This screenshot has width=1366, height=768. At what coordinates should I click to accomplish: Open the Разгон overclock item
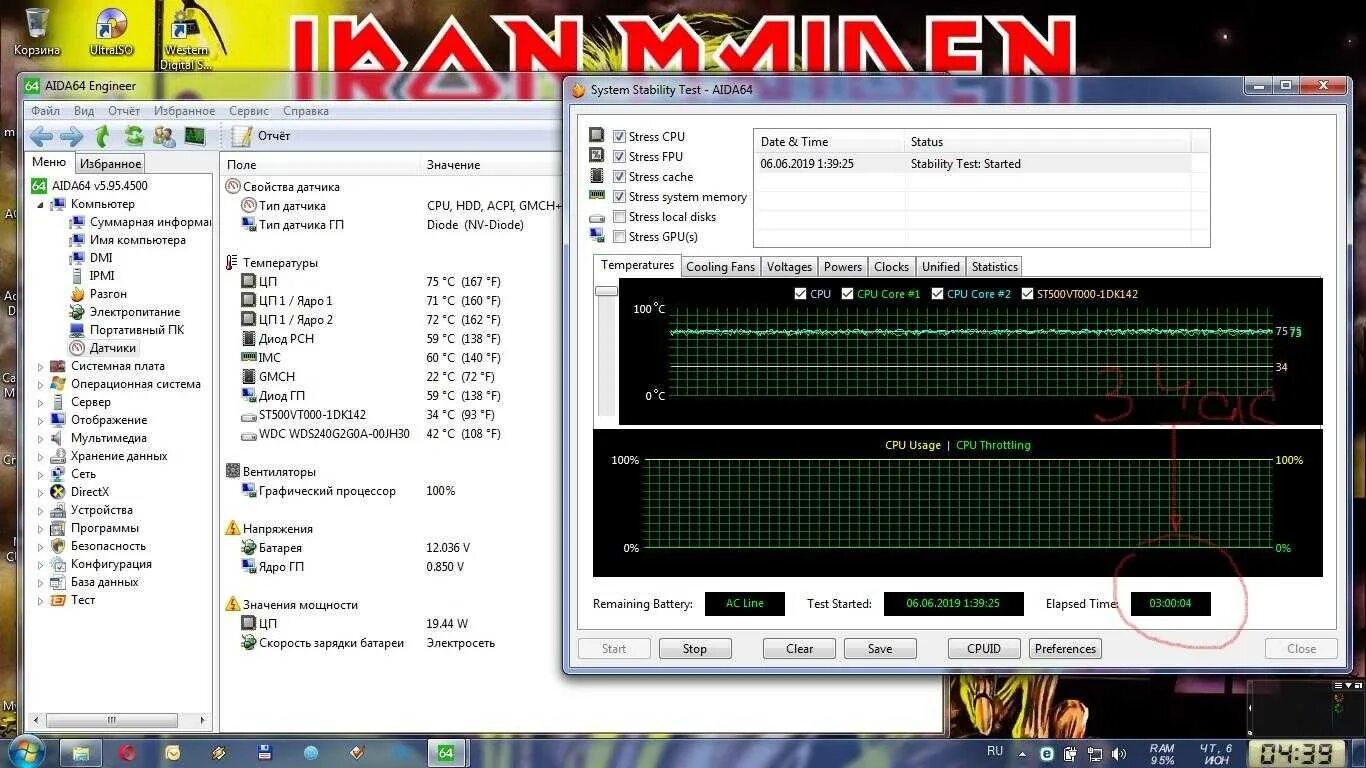98,294
